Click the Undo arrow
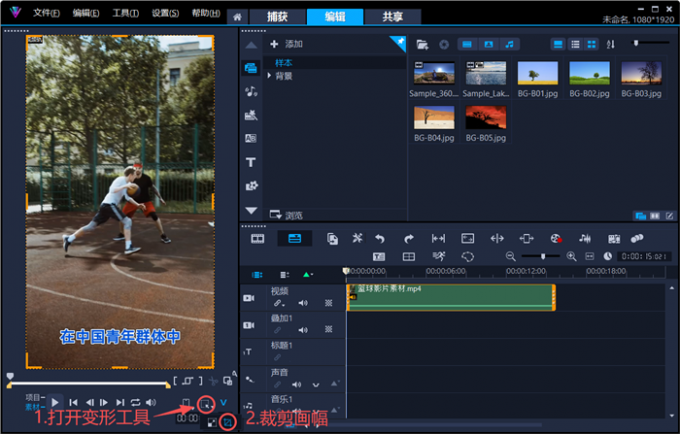The image size is (680, 434). 380,238
